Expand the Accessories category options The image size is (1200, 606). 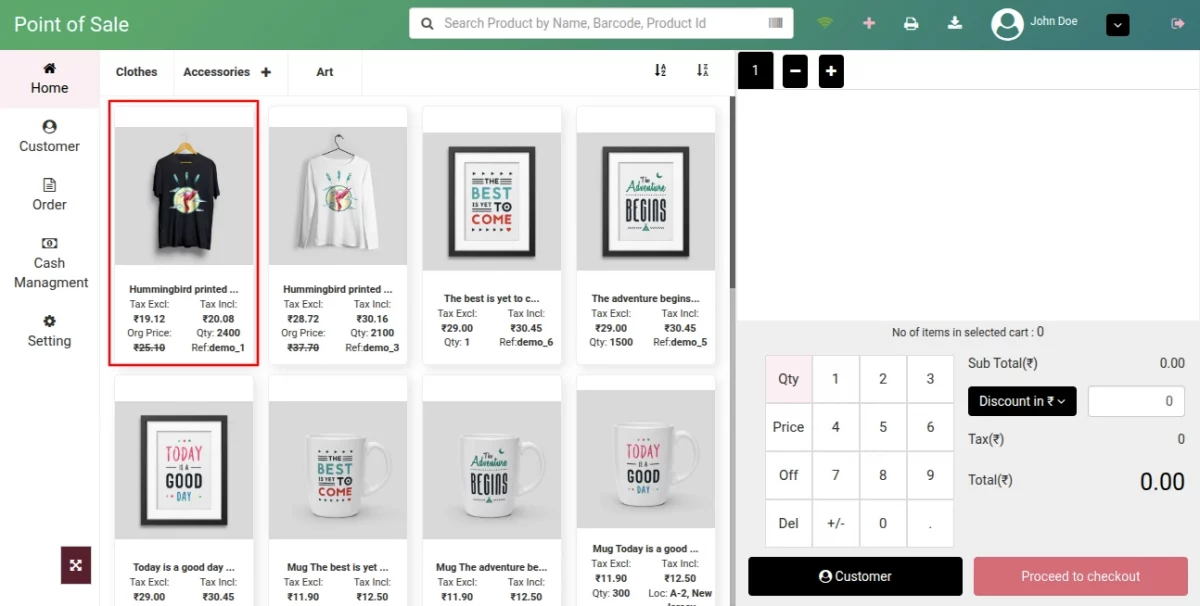pos(265,72)
